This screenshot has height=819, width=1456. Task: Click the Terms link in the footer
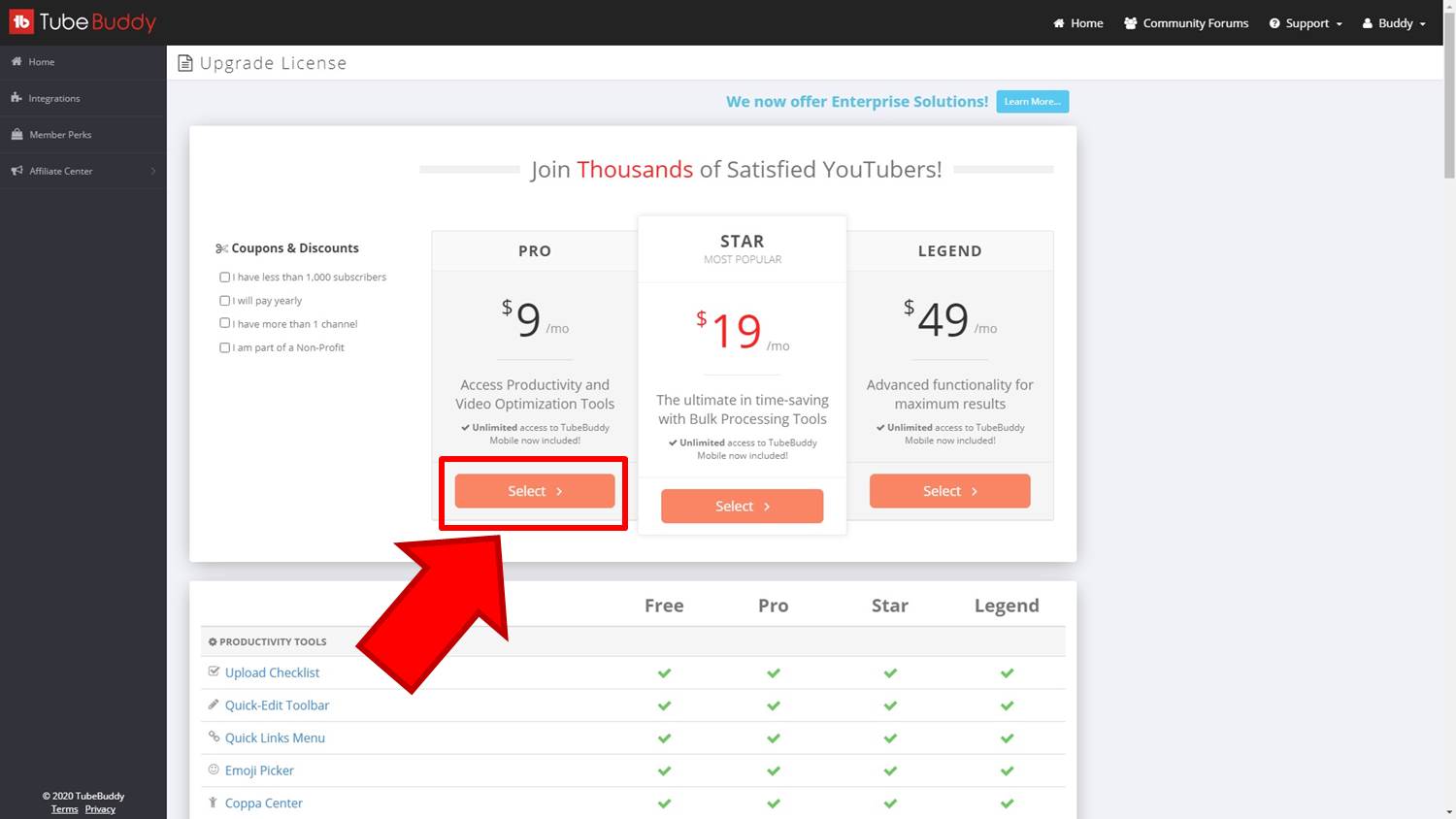pyautogui.click(x=65, y=809)
